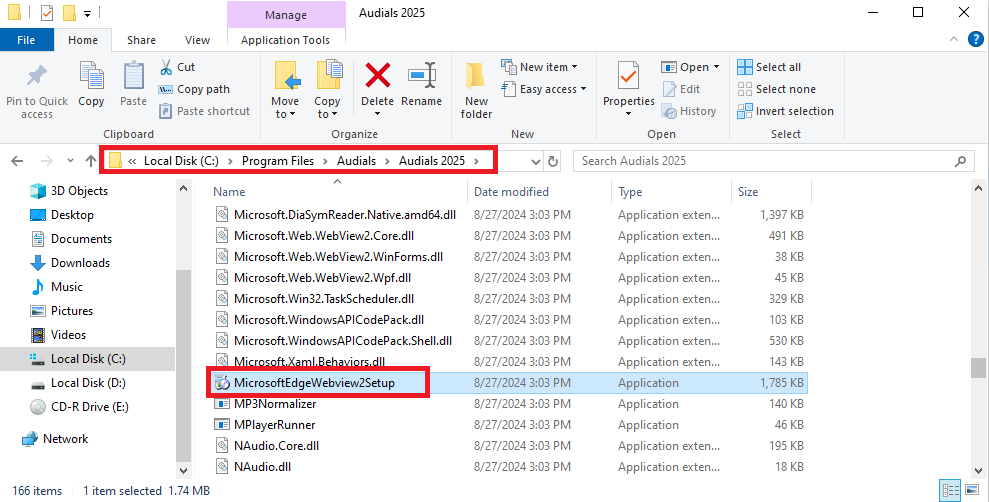Click Copy path in Clipboard group
The height and width of the screenshot is (502, 989).
click(194, 89)
